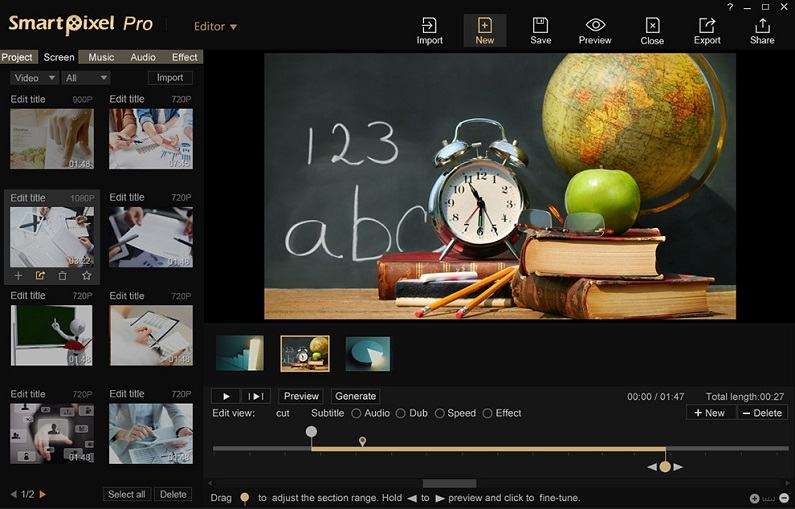This screenshot has width=795, height=509.
Task: Select the Audio edit view radio button
Action: pos(356,413)
